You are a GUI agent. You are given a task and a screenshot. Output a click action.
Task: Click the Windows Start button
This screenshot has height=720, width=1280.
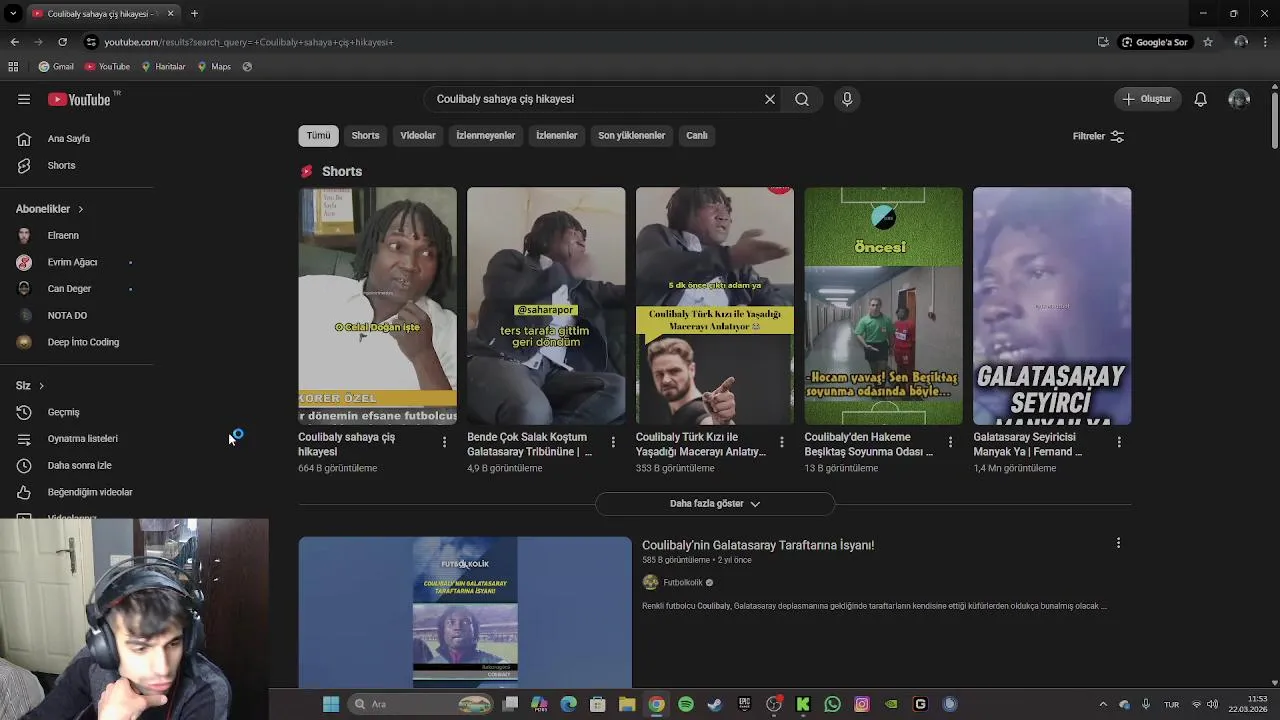pyautogui.click(x=331, y=704)
